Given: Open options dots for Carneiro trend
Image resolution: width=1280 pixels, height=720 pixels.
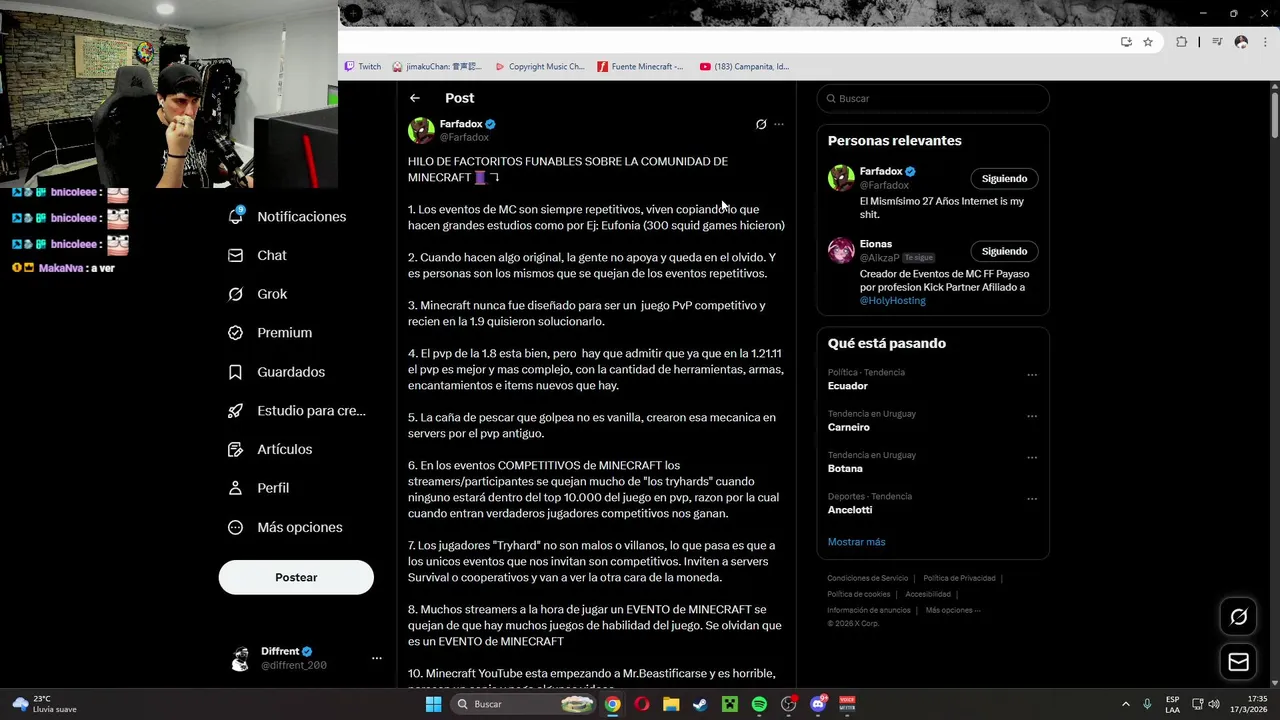Looking at the screenshot, I should coord(1032,416).
